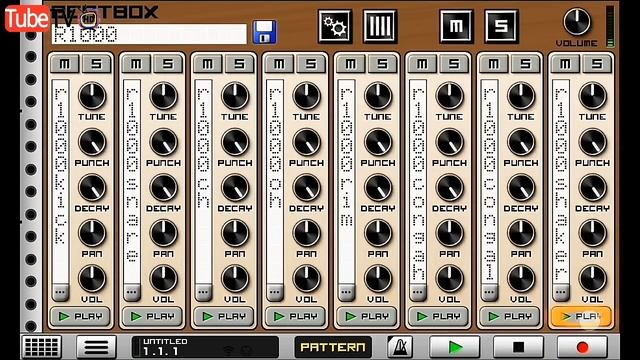Play the r1000congah sample

[x=438, y=316]
